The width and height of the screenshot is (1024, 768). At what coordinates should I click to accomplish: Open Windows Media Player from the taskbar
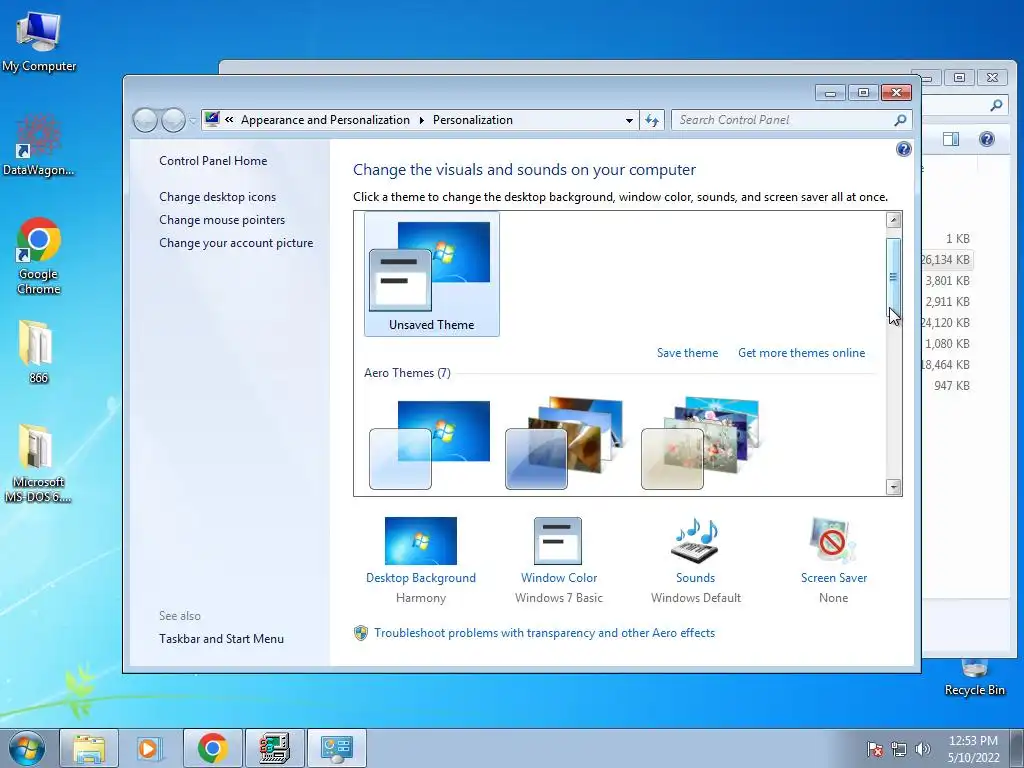pyautogui.click(x=149, y=748)
